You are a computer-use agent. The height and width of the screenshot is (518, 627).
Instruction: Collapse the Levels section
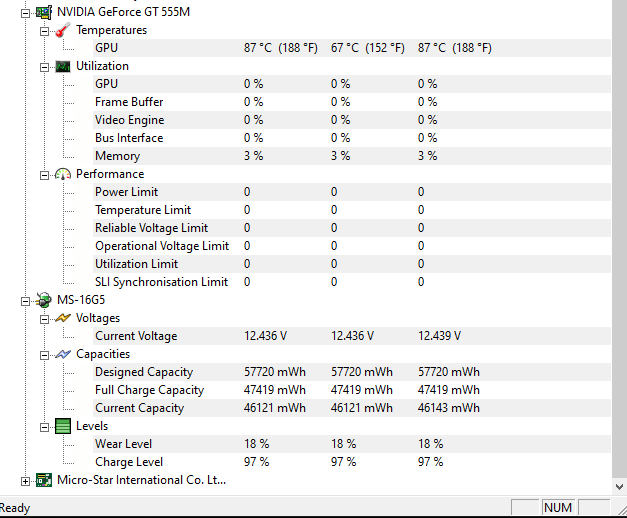point(44,426)
